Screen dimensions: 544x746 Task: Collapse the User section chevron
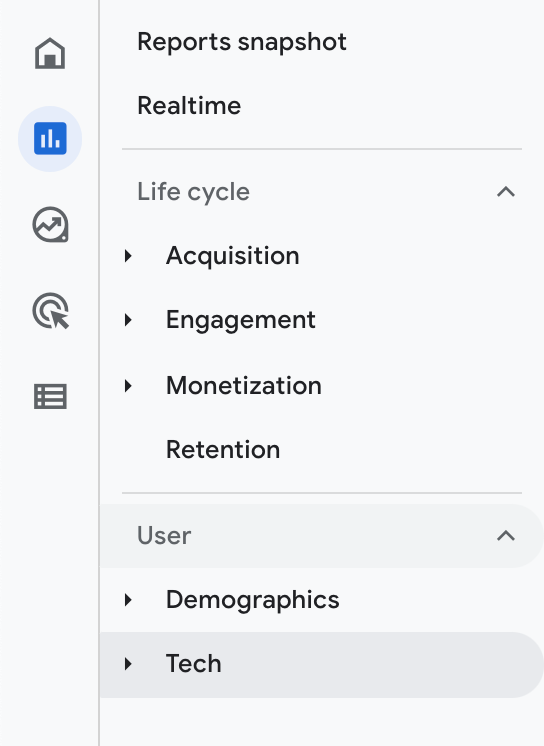click(x=505, y=536)
